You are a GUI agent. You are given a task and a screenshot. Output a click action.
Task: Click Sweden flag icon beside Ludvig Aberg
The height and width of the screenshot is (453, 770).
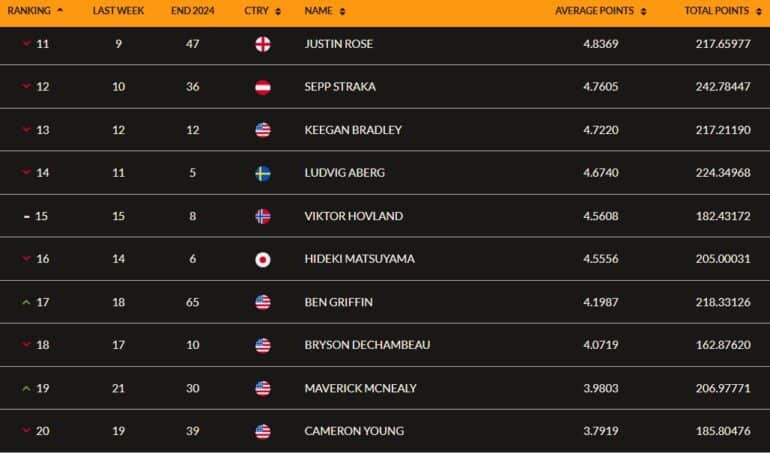[263, 173]
